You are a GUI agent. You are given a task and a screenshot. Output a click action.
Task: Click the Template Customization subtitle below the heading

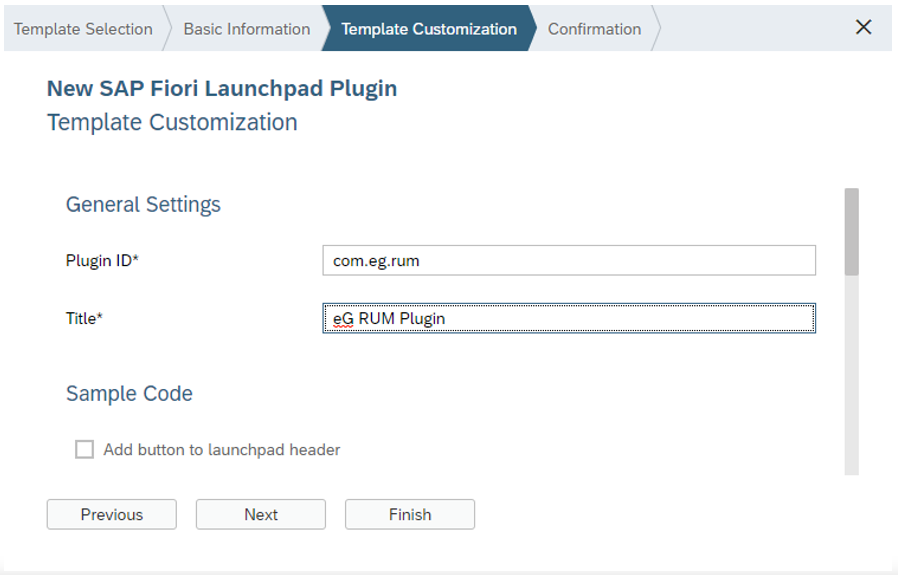(x=172, y=122)
